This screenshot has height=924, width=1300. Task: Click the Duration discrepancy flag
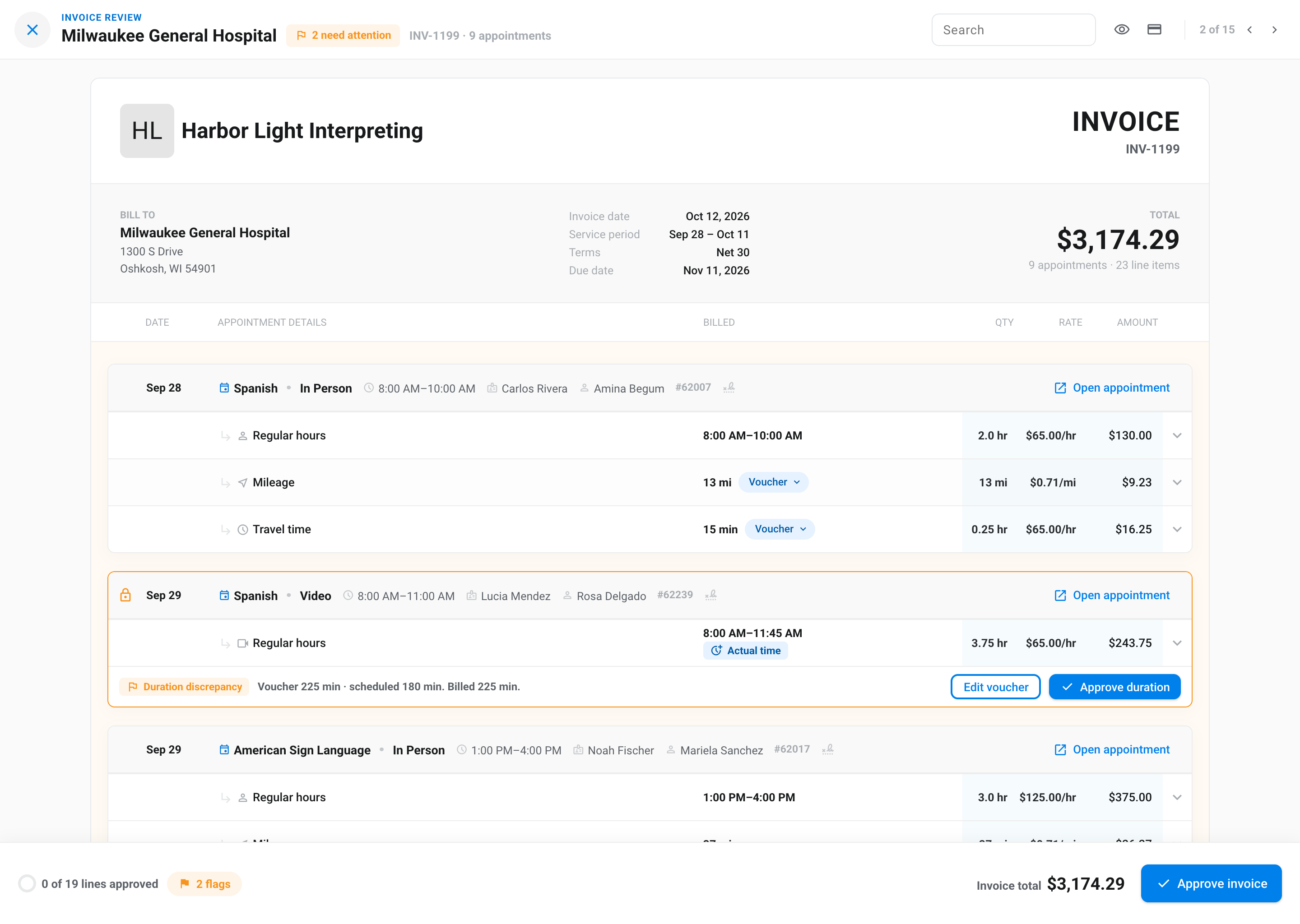point(185,687)
